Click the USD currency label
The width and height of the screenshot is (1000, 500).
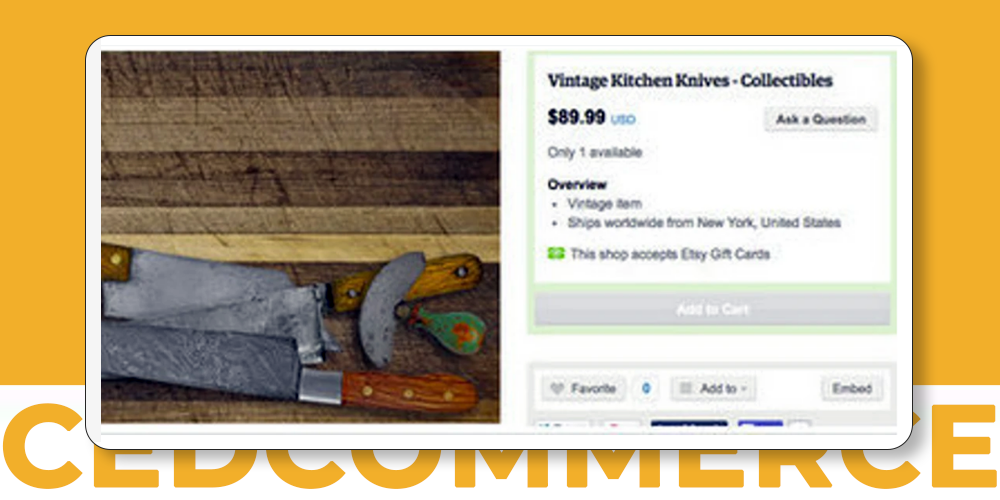pos(623,120)
